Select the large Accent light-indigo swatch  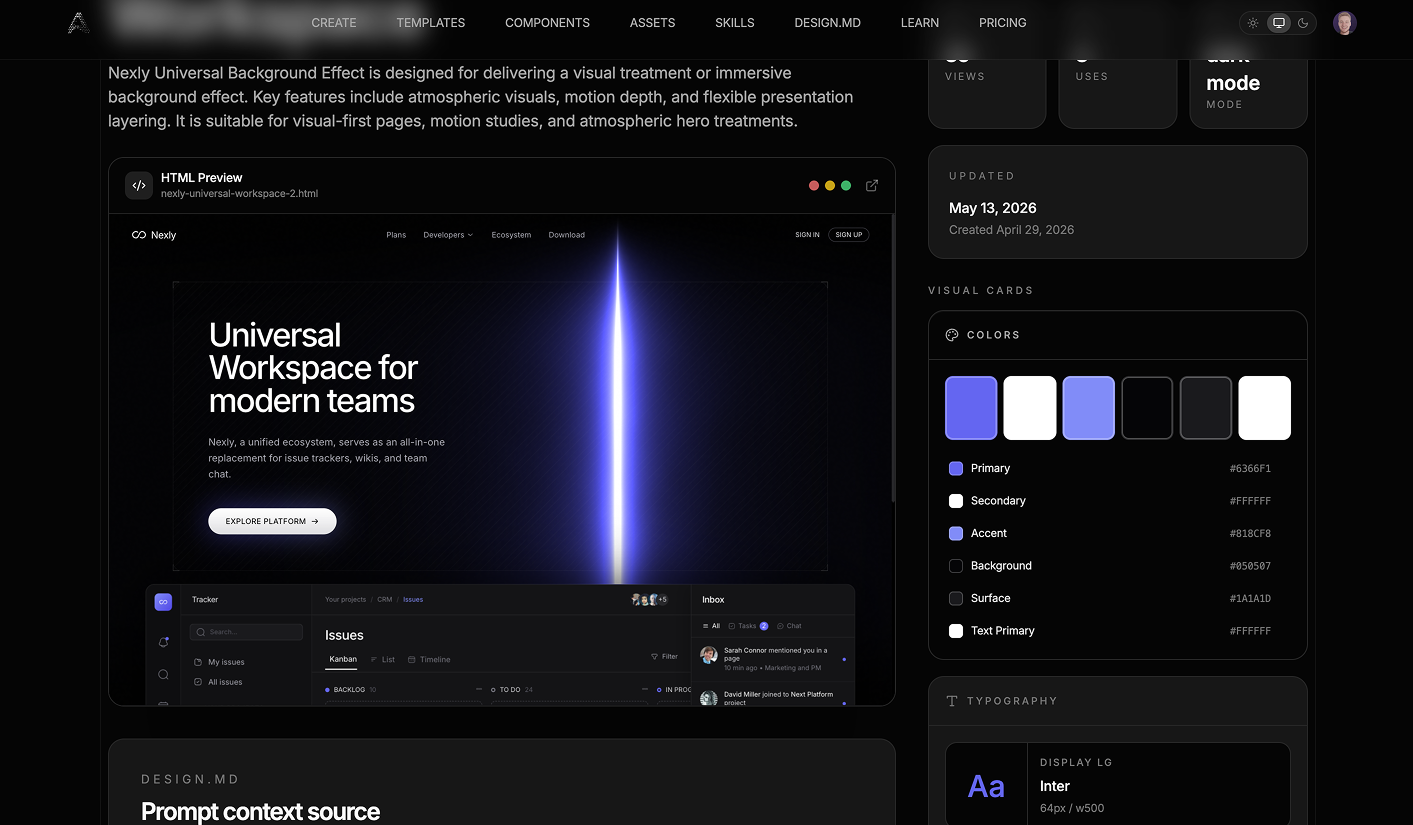[1089, 408]
